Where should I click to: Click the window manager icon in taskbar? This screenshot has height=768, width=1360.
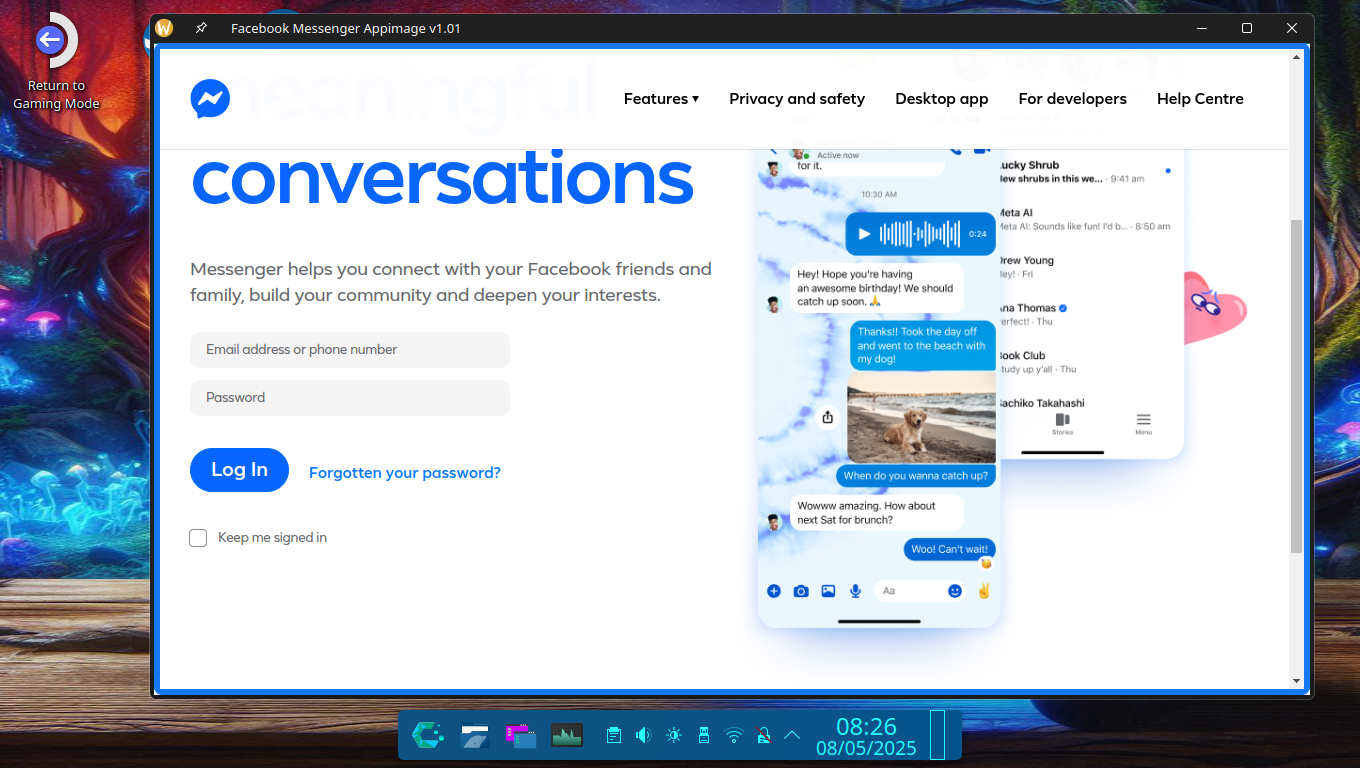[x=520, y=736]
